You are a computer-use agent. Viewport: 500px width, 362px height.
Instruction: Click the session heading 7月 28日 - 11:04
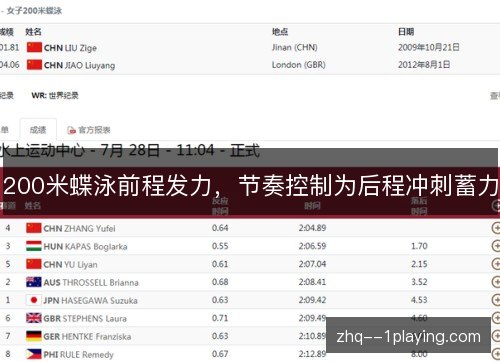coord(157,151)
